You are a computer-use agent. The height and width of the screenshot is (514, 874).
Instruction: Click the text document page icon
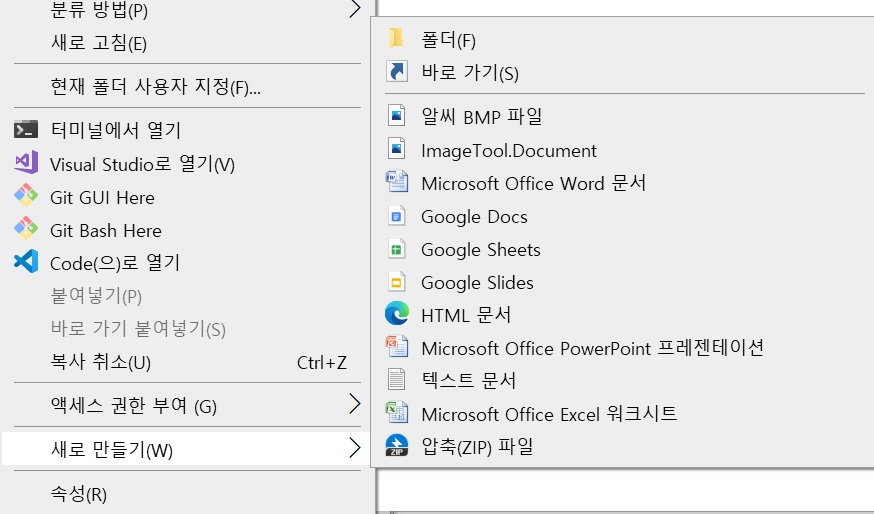coord(396,380)
